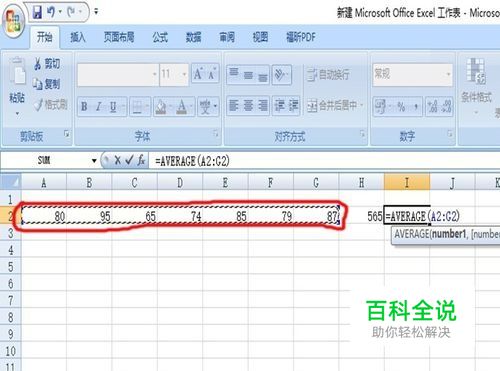Click the Office button logo
500x371 pixels.
14,21
